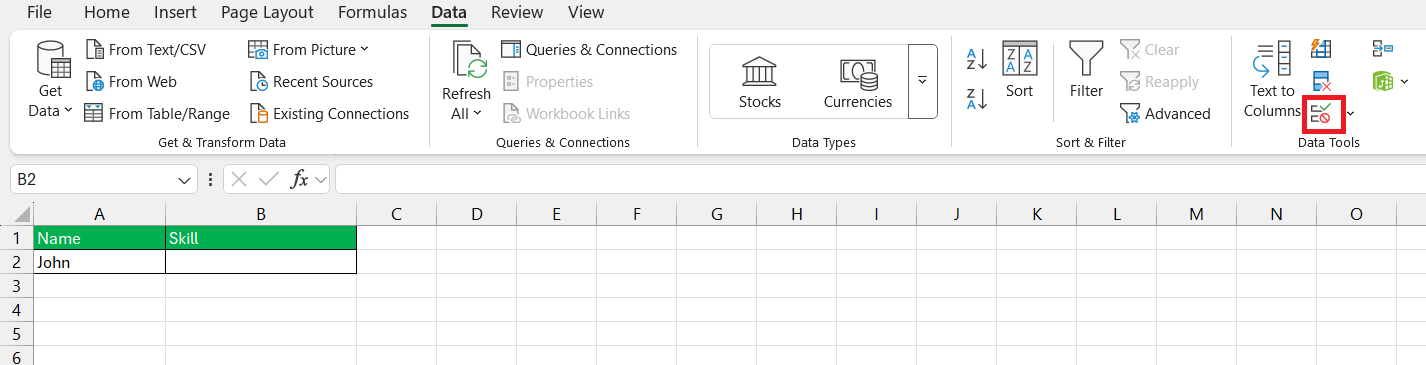Select empty cell B2
1426x365 pixels.
pyautogui.click(x=261, y=262)
